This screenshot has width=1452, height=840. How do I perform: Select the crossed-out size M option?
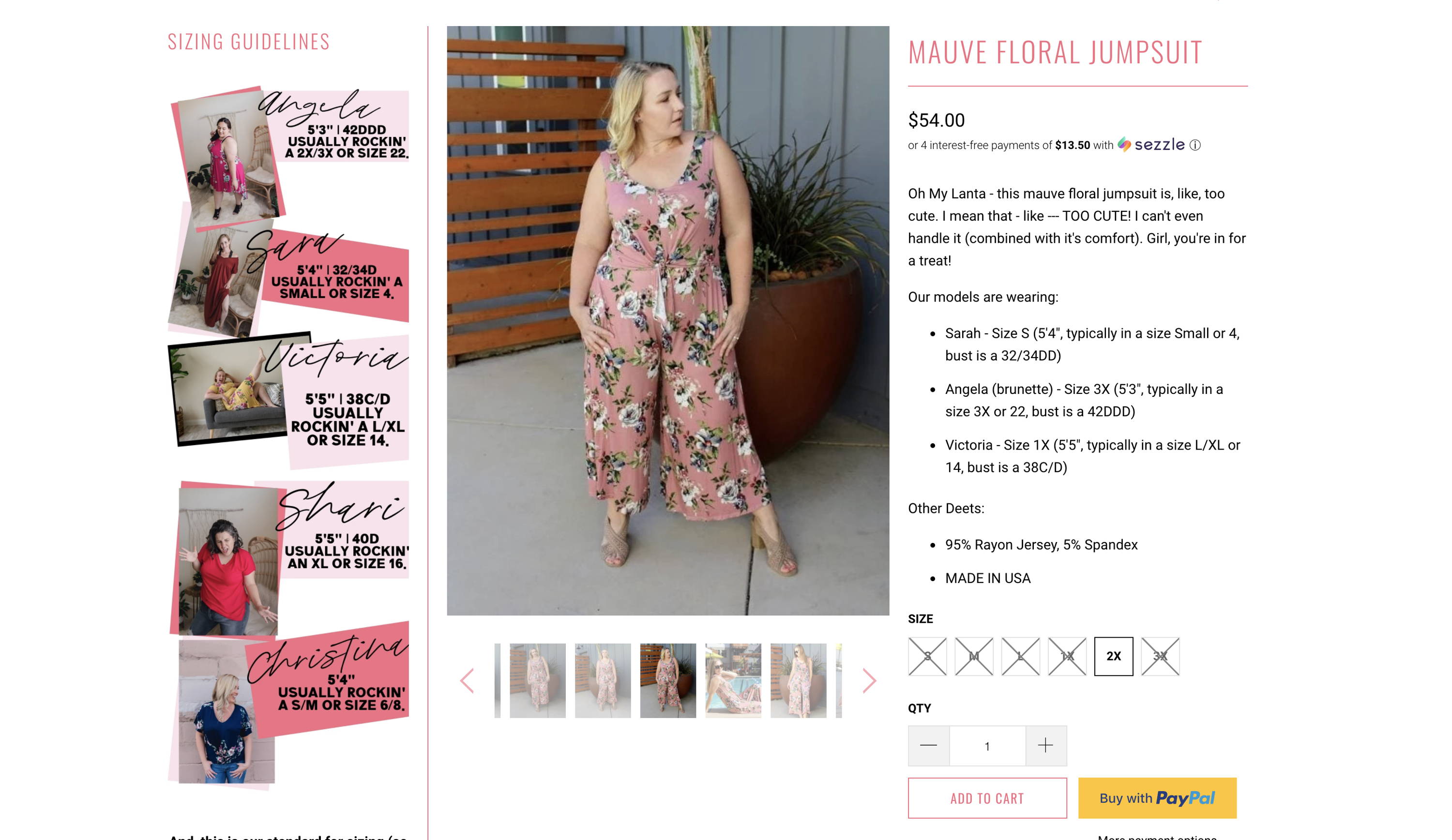pyautogui.click(x=974, y=656)
